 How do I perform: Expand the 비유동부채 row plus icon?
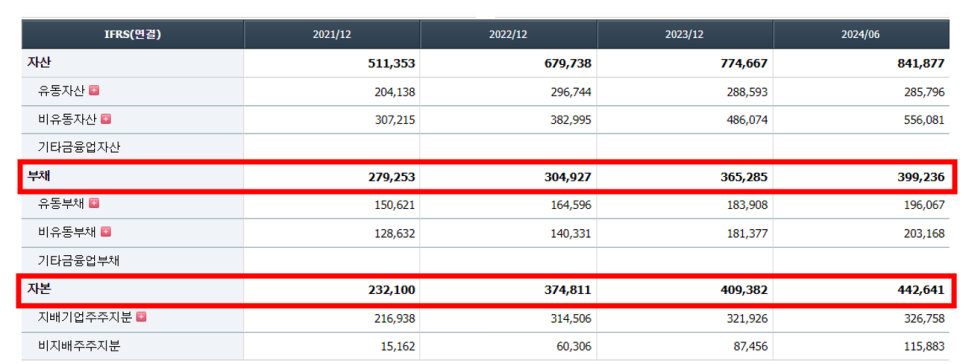106,232
